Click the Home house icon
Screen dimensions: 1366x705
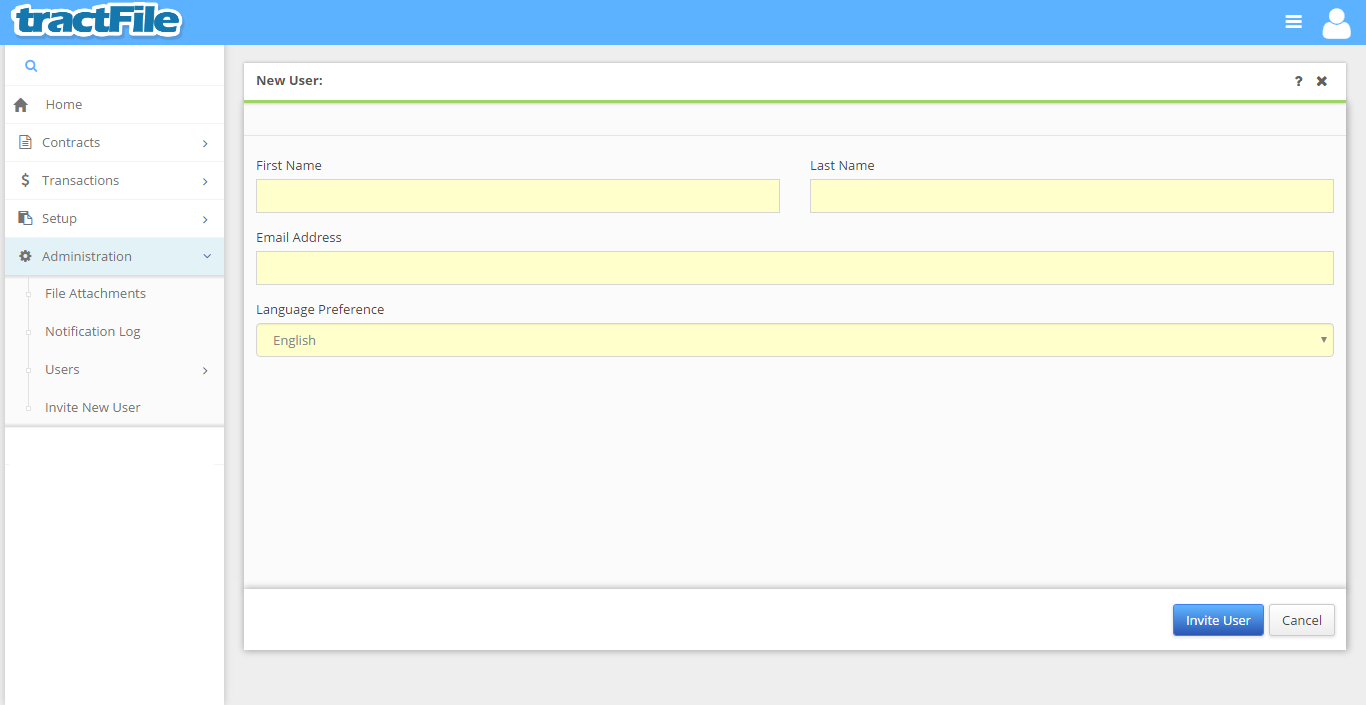point(21,105)
